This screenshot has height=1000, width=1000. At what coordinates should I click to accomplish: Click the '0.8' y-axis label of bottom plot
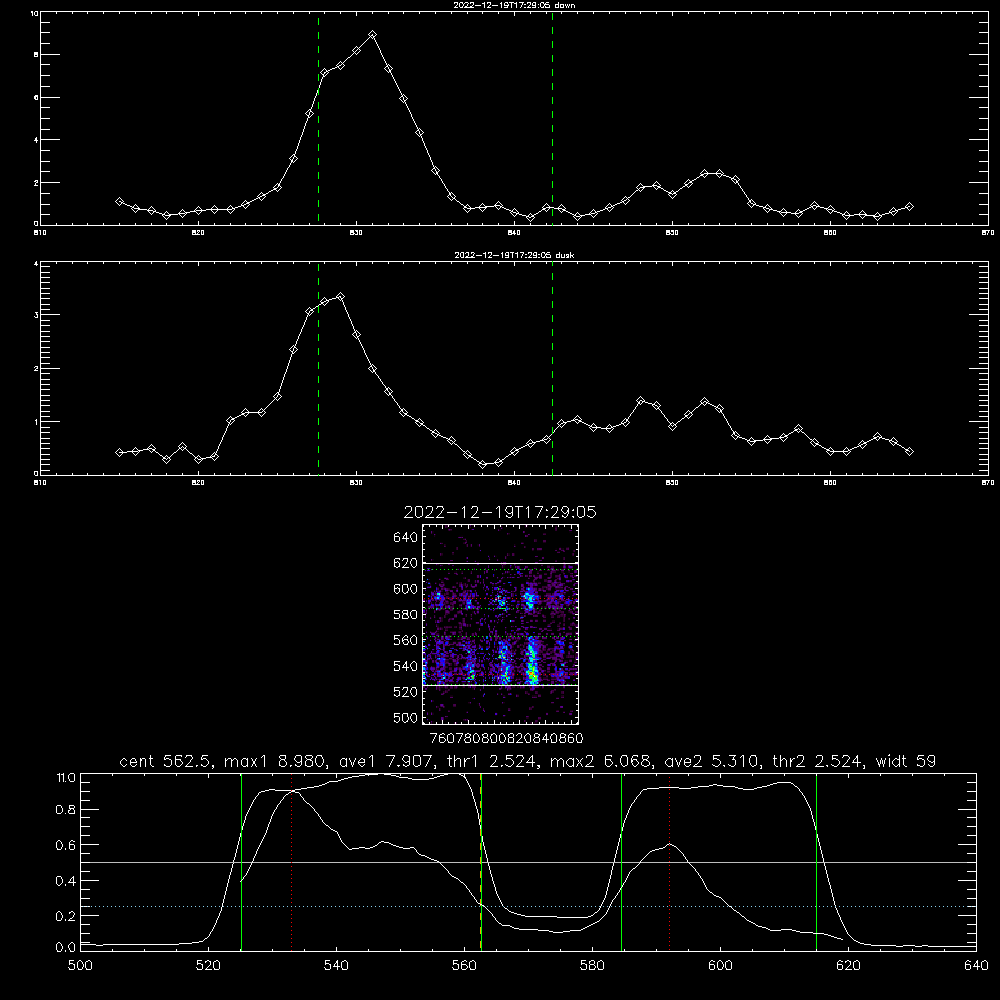click(x=66, y=810)
